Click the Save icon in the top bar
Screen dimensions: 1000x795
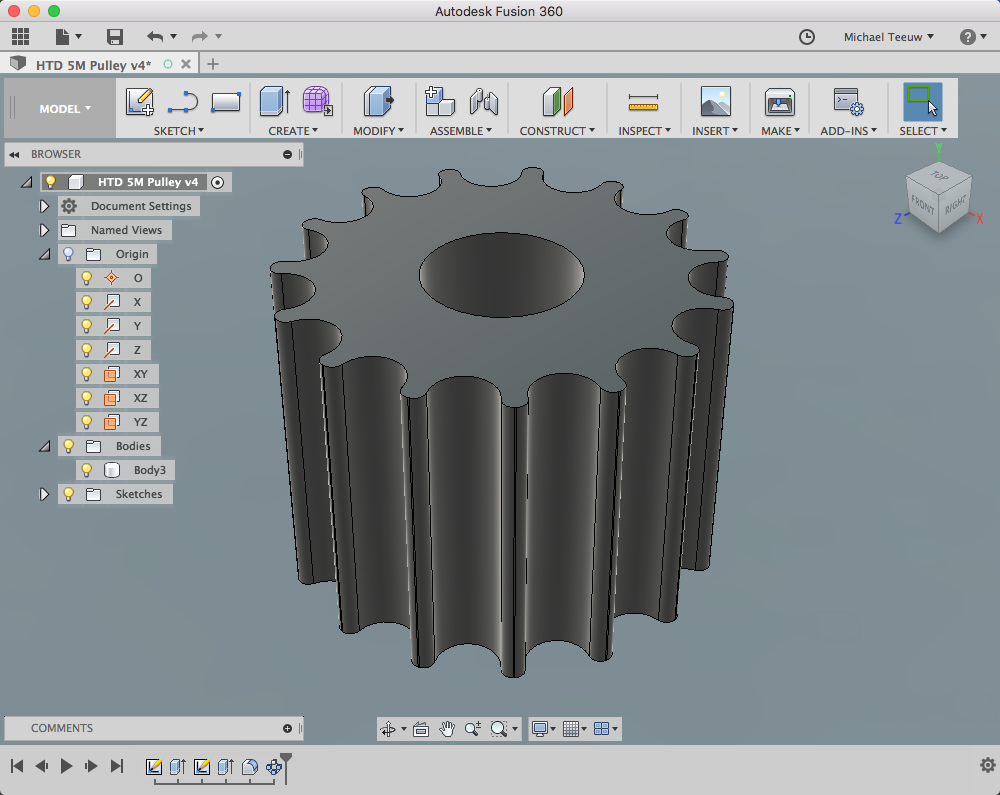pyautogui.click(x=115, y=37)
